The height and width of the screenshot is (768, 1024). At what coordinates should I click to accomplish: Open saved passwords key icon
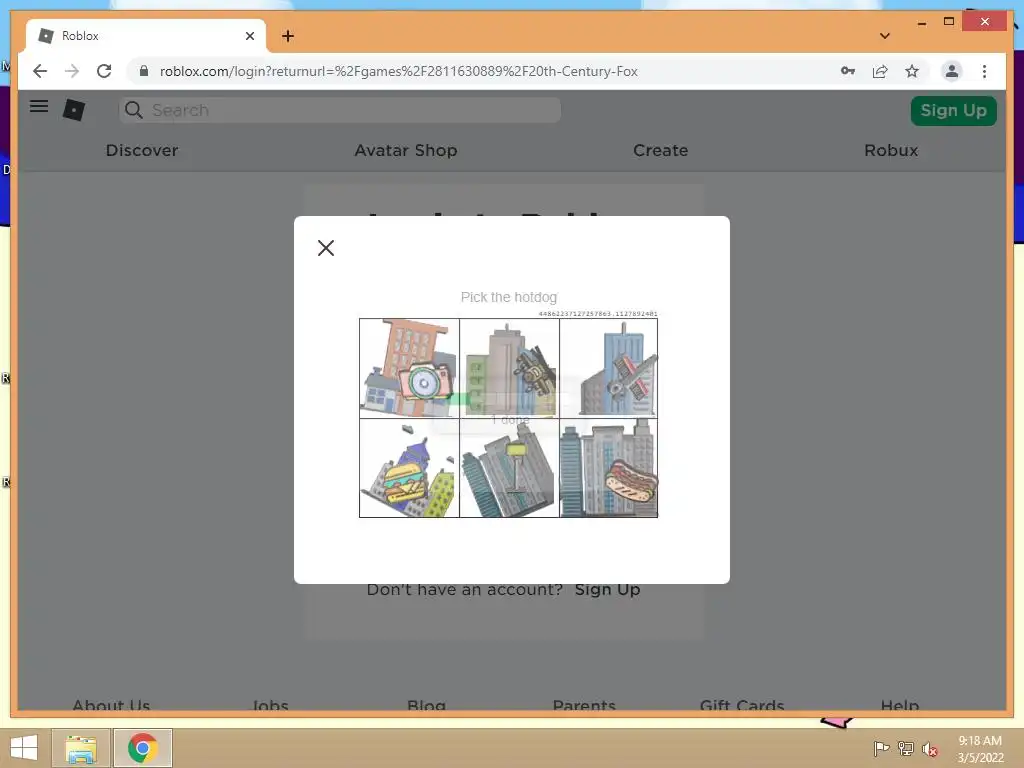click(848, 71)
